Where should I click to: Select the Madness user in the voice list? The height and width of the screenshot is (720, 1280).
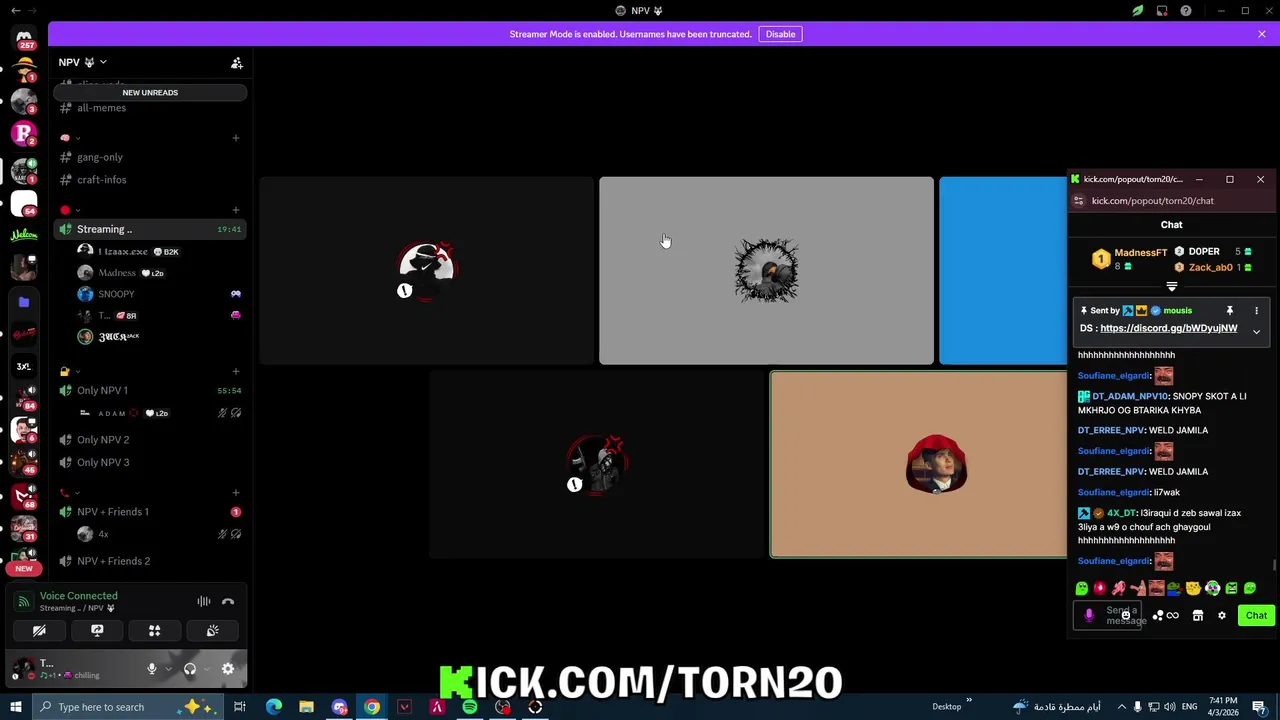click(160, 273)
